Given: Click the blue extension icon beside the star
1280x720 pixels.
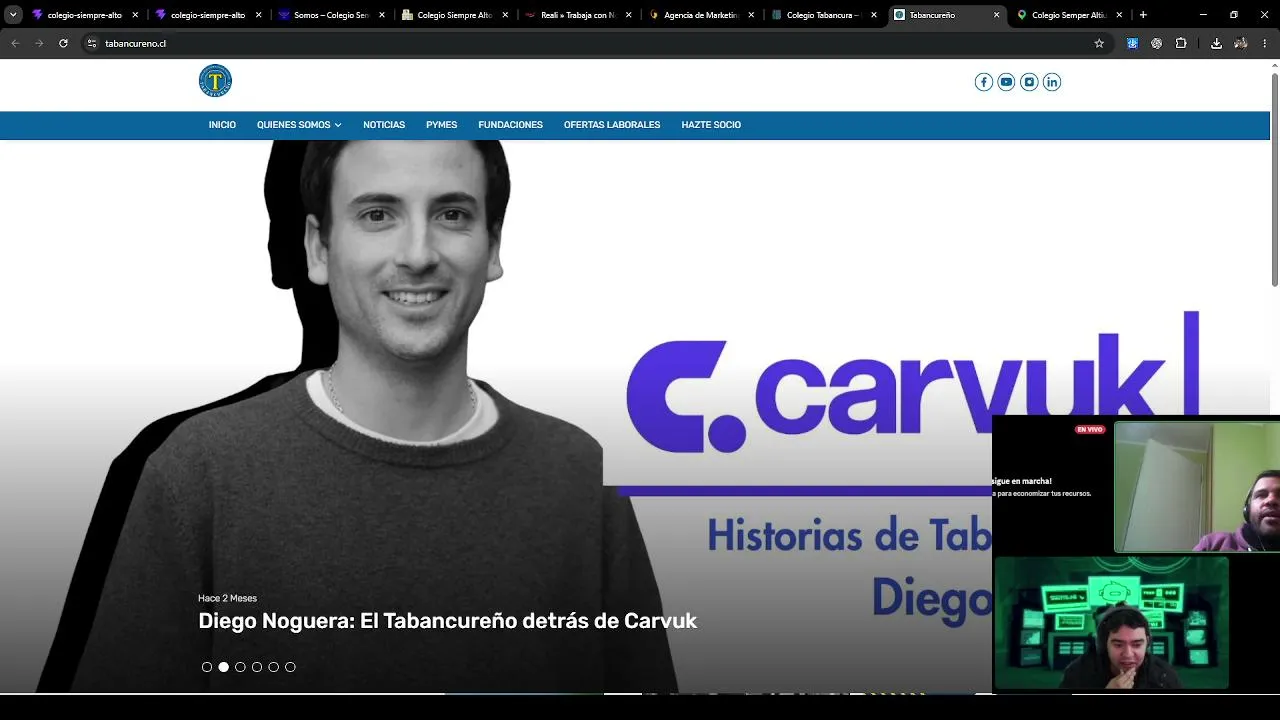Looking at the screenshot, I should pos(1132,43).
